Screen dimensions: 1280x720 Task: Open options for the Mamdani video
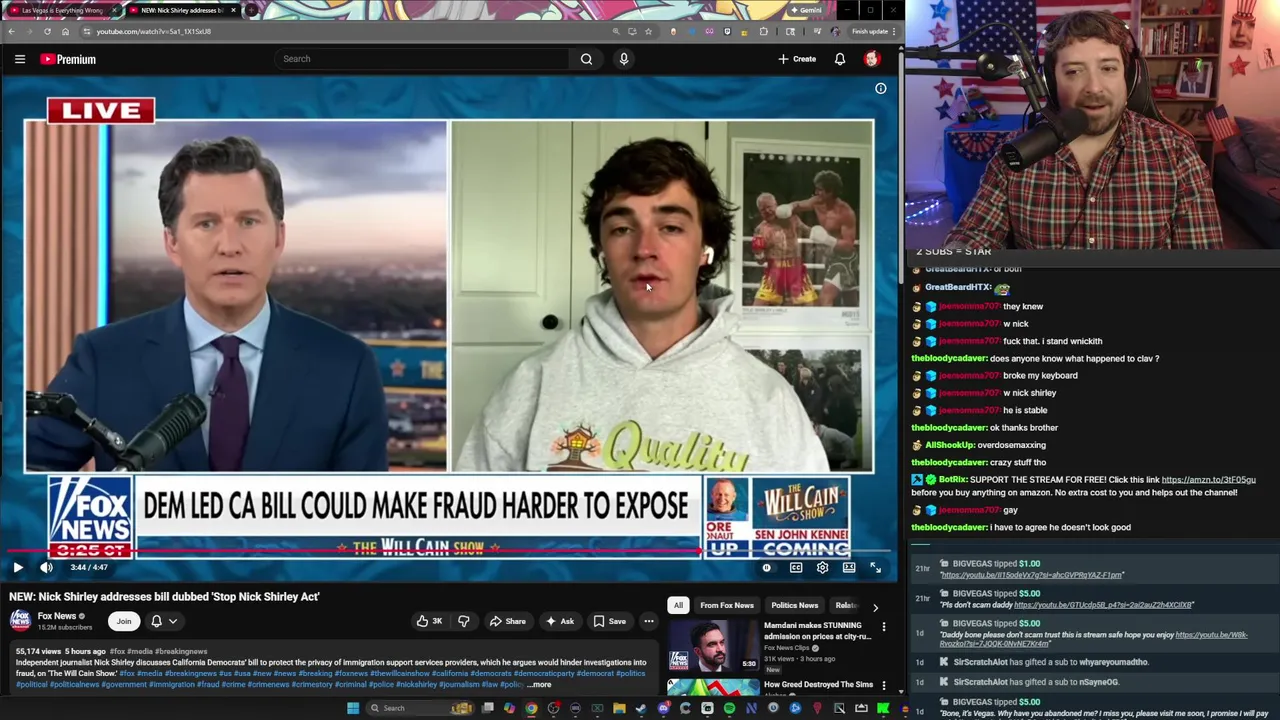point(884,627)
